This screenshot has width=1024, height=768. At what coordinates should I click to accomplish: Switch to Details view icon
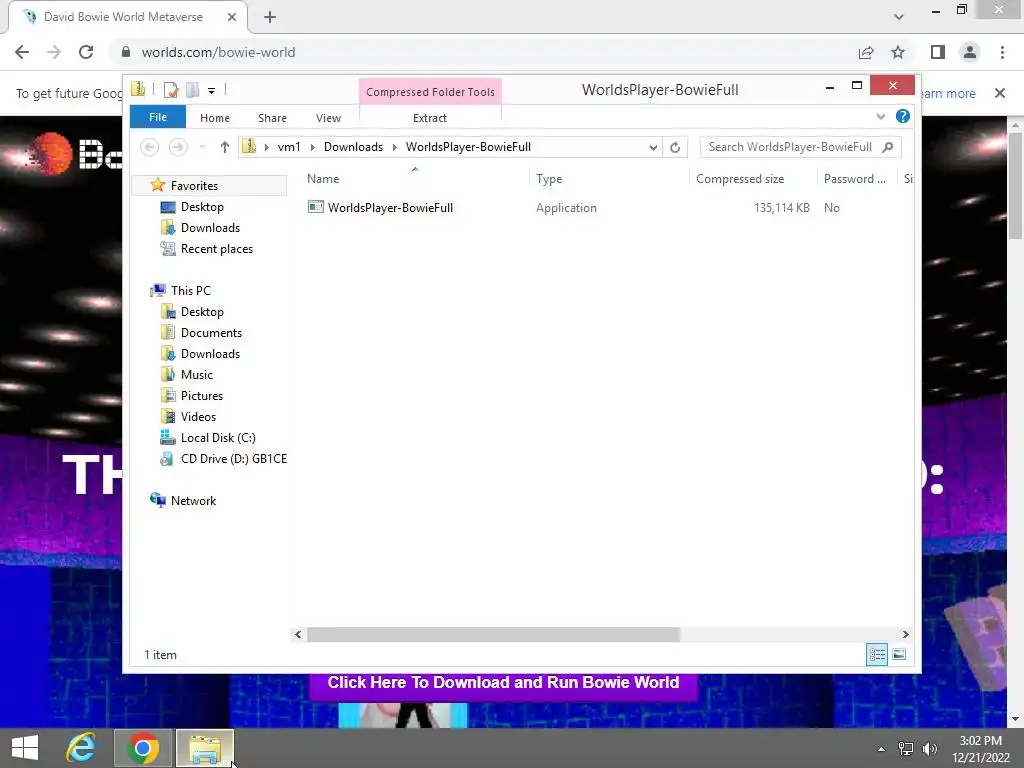876,654
